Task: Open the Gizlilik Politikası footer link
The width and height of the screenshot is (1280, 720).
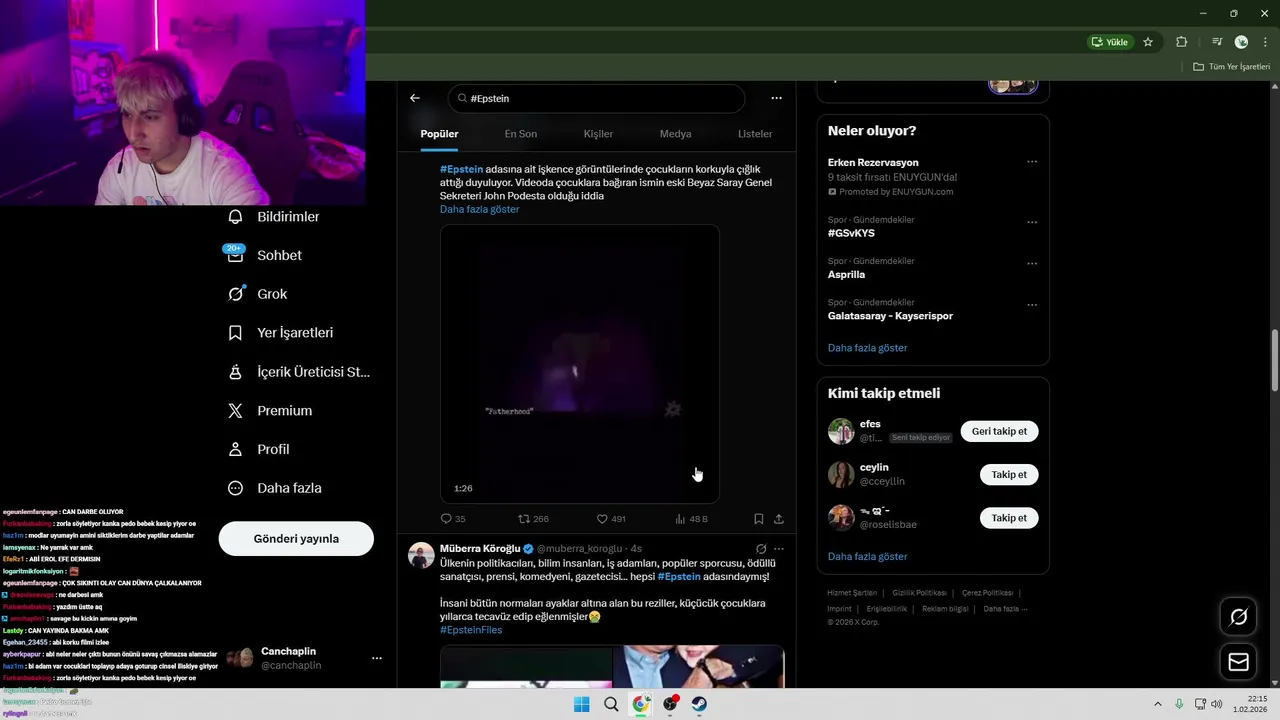Action: [919, 593]
